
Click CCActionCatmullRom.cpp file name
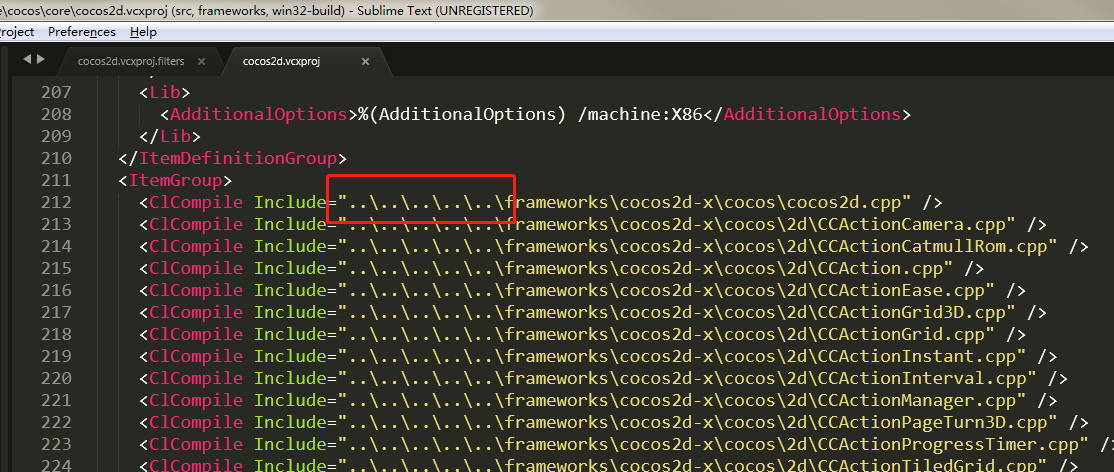tap(932, 247)
